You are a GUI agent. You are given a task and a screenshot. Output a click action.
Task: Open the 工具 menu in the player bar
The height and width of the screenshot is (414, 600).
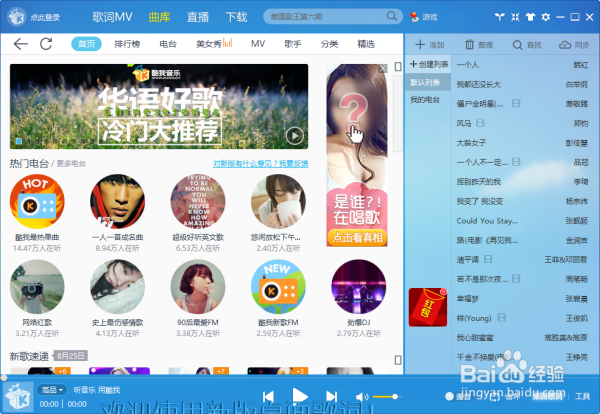pyautogui.click(x=582, y=396)
